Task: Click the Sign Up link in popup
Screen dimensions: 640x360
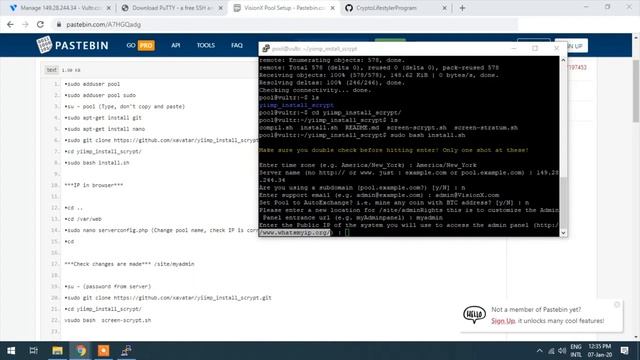Action: pyautogui.click(x=503, y=321)
